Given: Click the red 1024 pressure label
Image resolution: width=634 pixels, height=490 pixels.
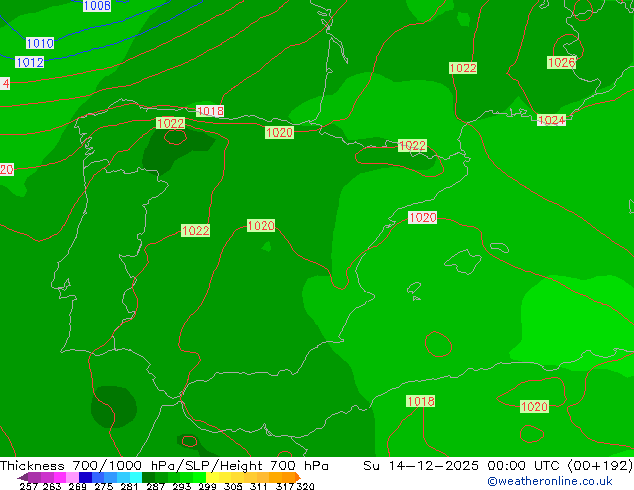Looking at the screenshot, I should pyautogui.click(x=551, y=120).
